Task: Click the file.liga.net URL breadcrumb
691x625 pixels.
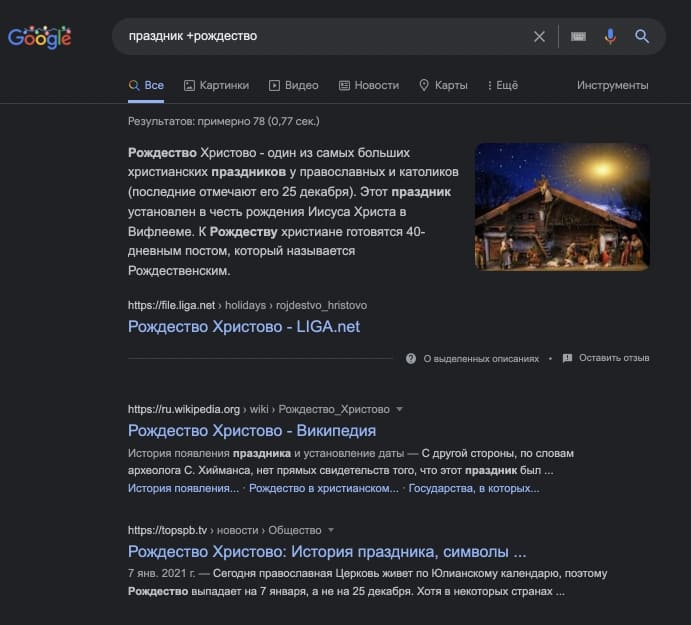Action: (x=247, y=305)
